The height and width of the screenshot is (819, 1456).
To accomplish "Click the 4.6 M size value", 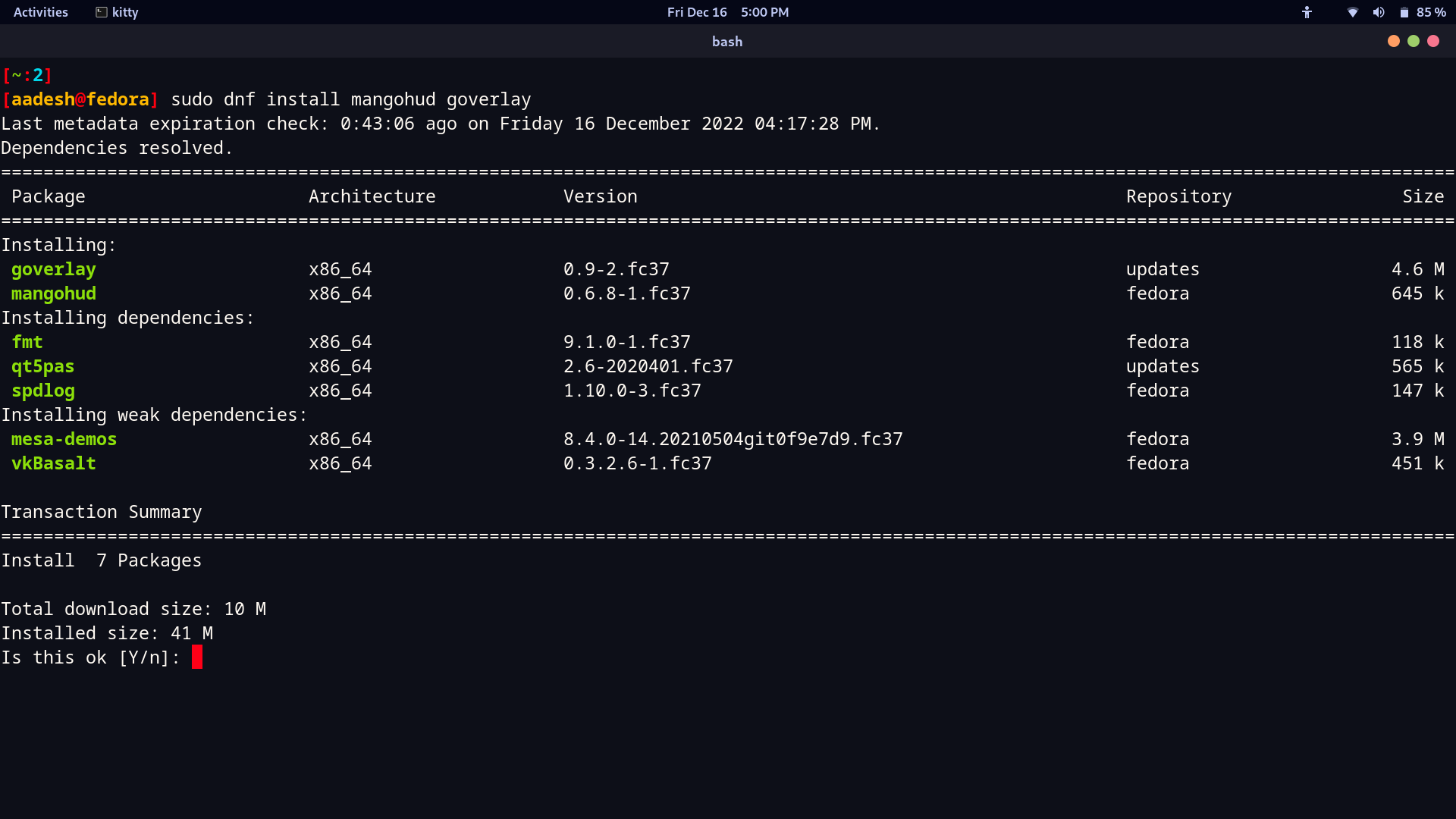I will coord(1418,269).
